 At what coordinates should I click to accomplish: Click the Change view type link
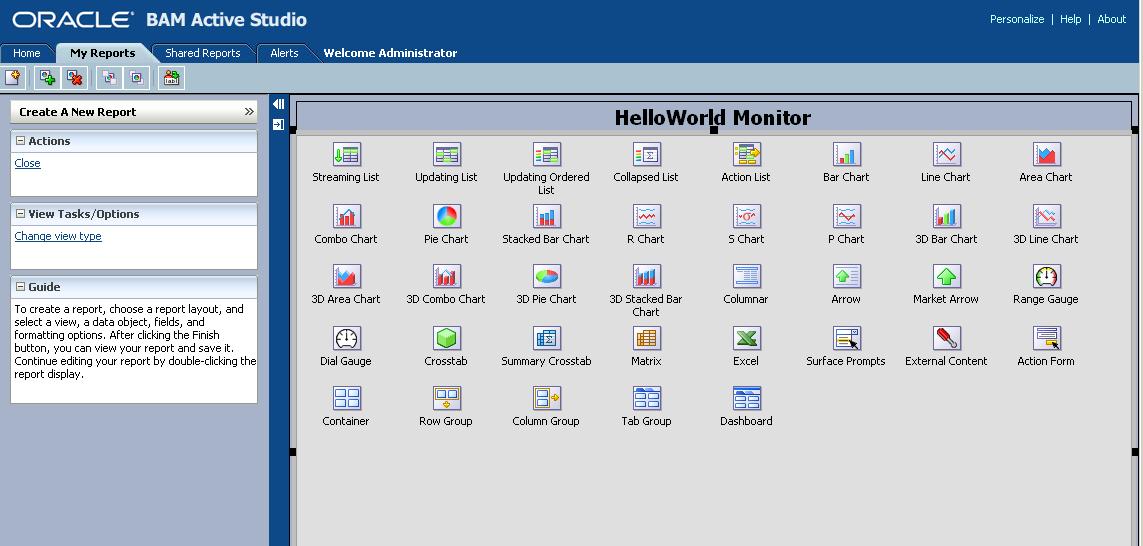click(x=58, y=236)
